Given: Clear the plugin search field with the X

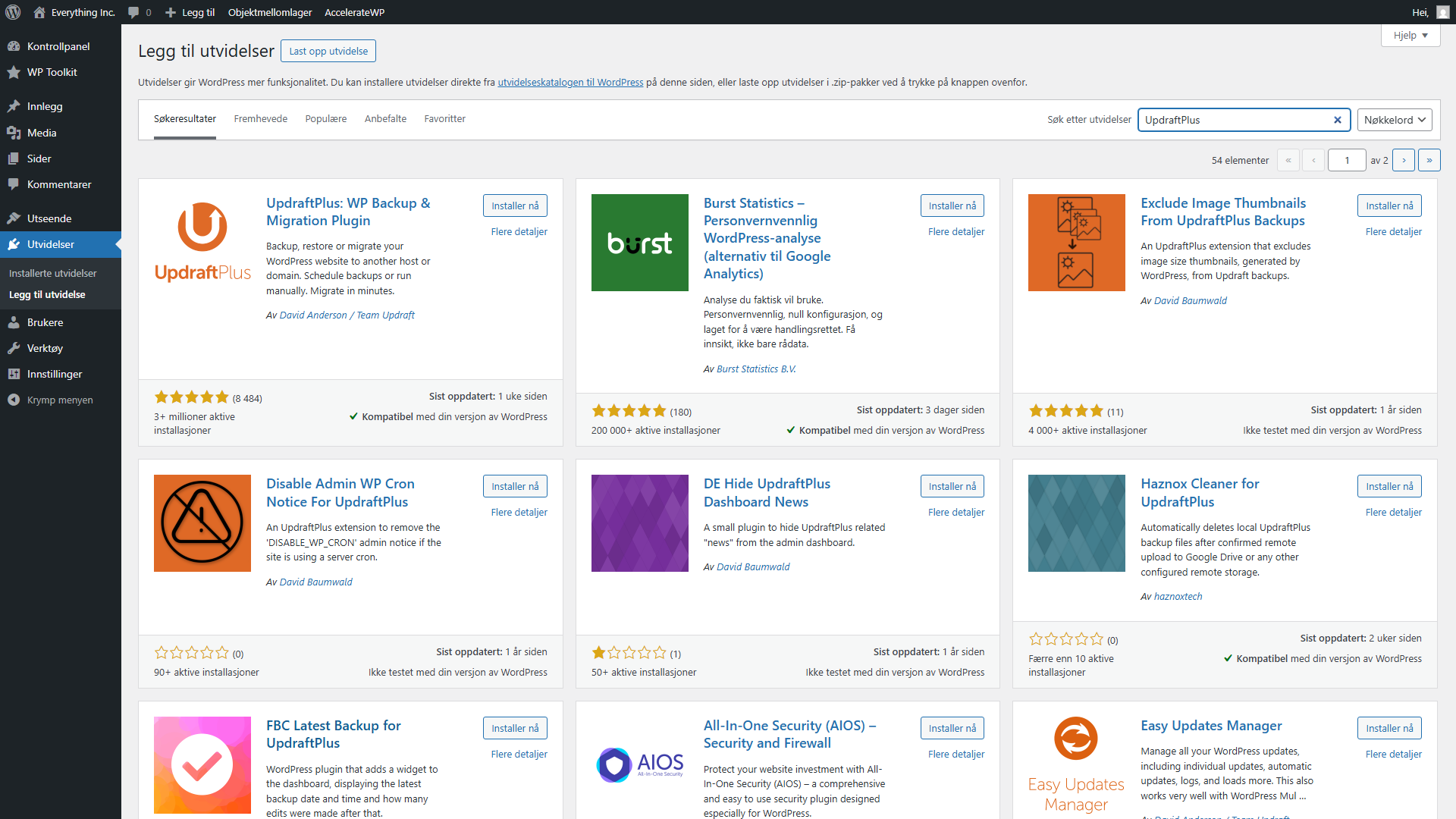Looking at the screenshot, I should [x=1338, y=120].
